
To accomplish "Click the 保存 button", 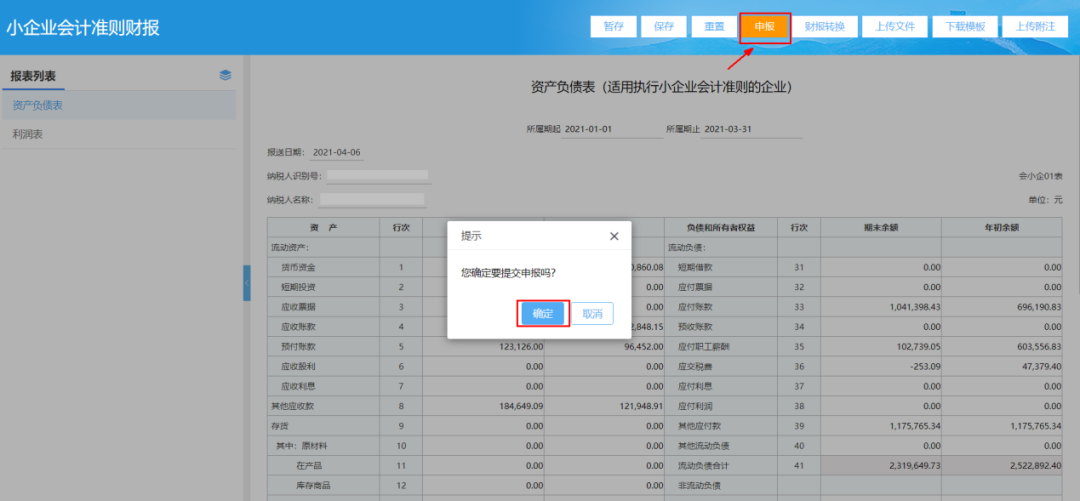I will [x=664, y=26].
